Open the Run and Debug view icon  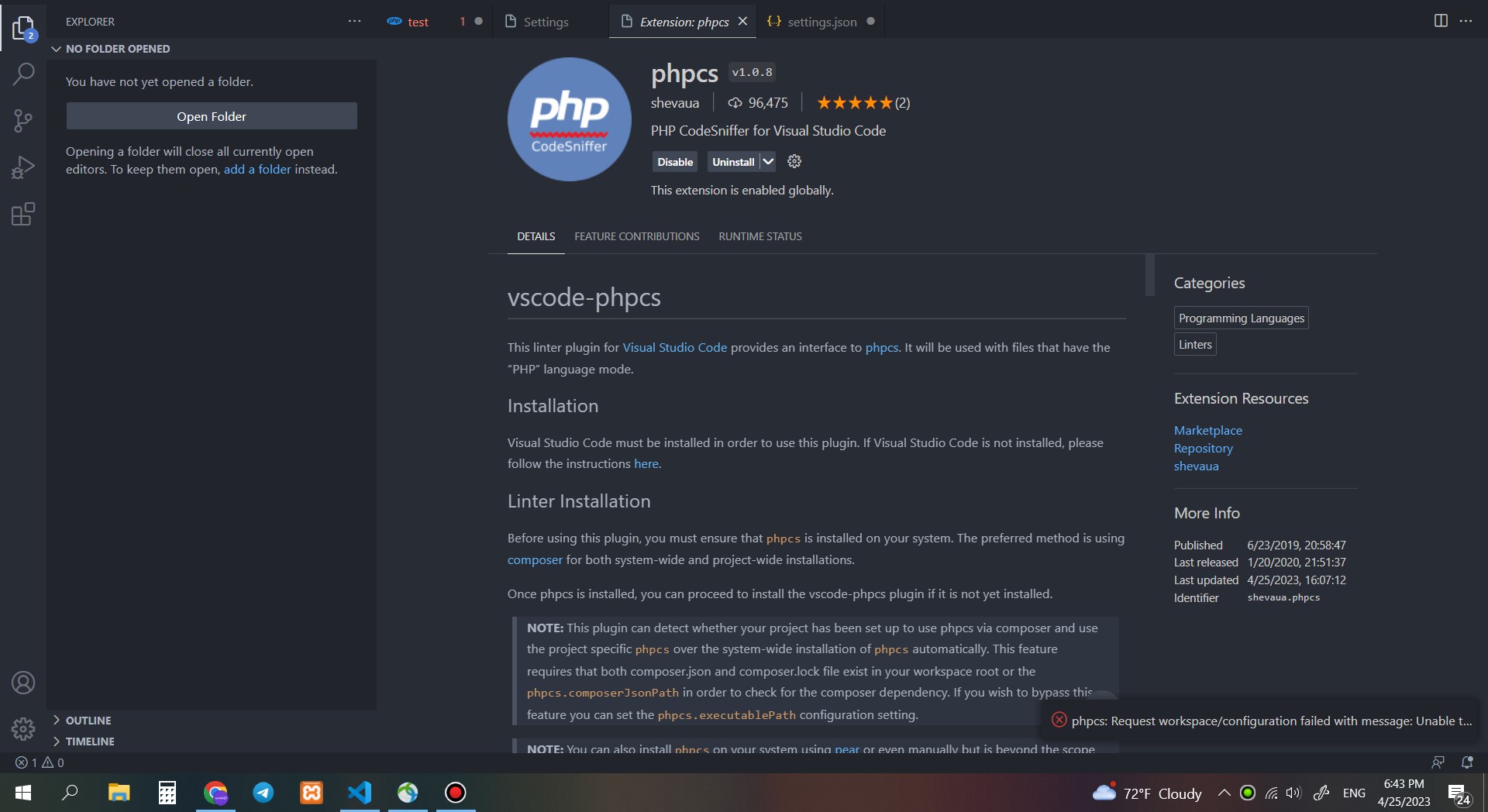click(23, 167)
